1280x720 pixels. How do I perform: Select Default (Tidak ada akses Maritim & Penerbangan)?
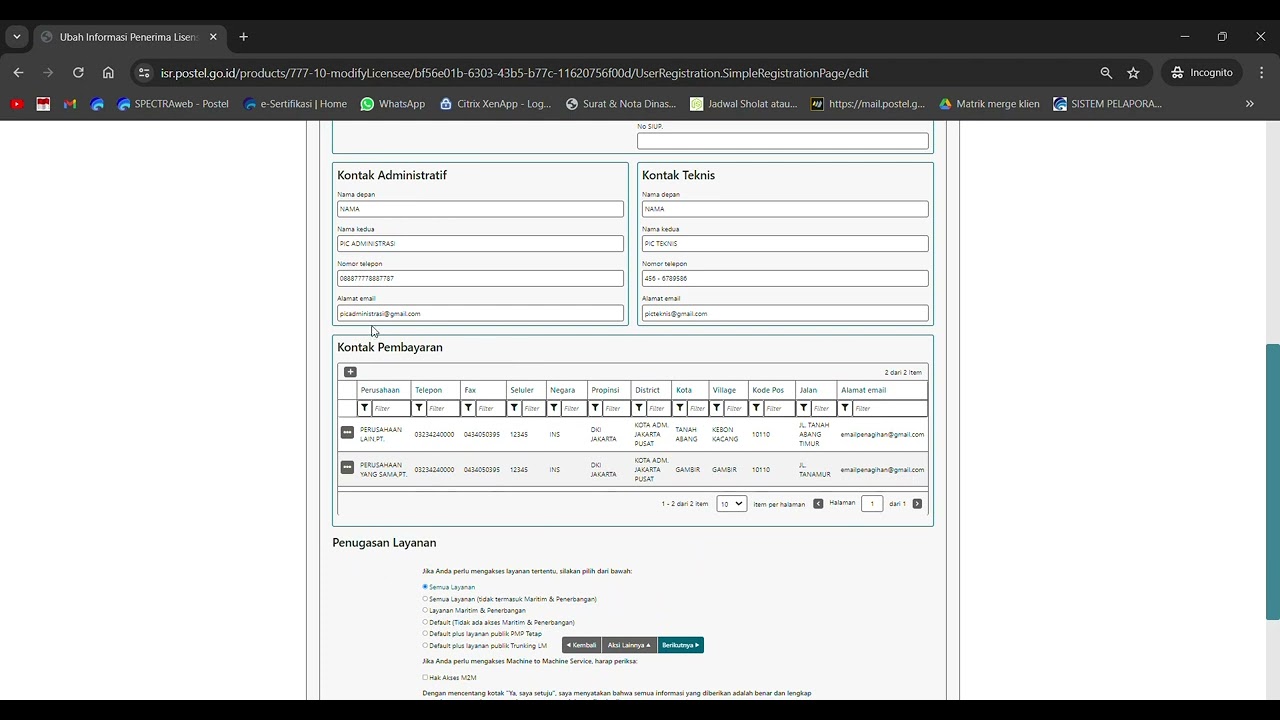425,622
